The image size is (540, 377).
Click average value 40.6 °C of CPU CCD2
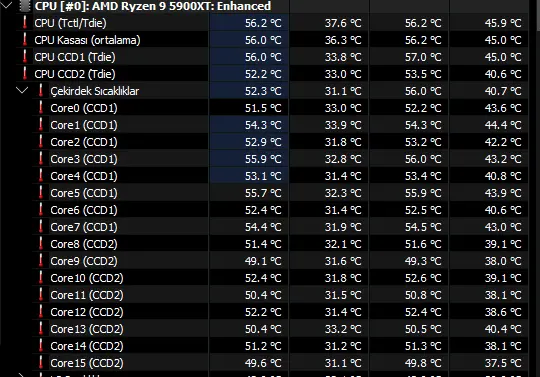(x=503, y=74)
